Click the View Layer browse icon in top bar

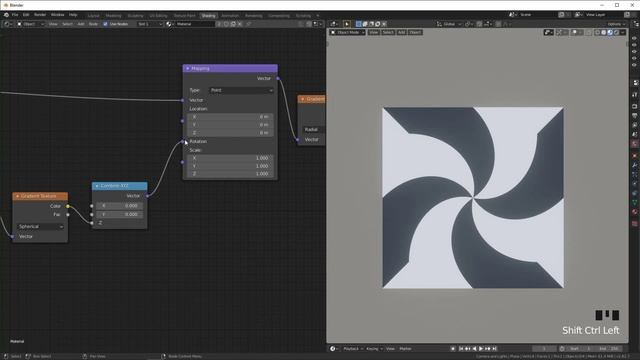pos(578,15)
